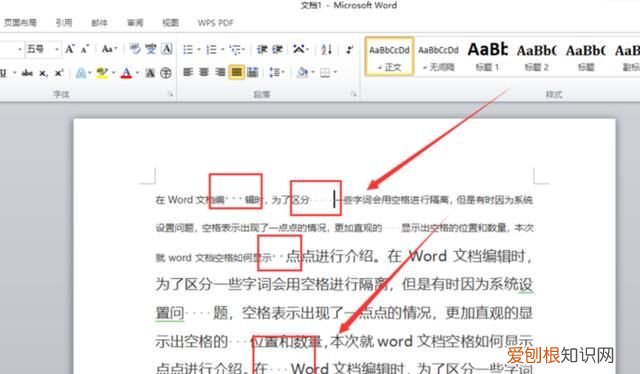640x374 pixels.
Task: Click the Line Spacing icon
Action: point(274,72)
